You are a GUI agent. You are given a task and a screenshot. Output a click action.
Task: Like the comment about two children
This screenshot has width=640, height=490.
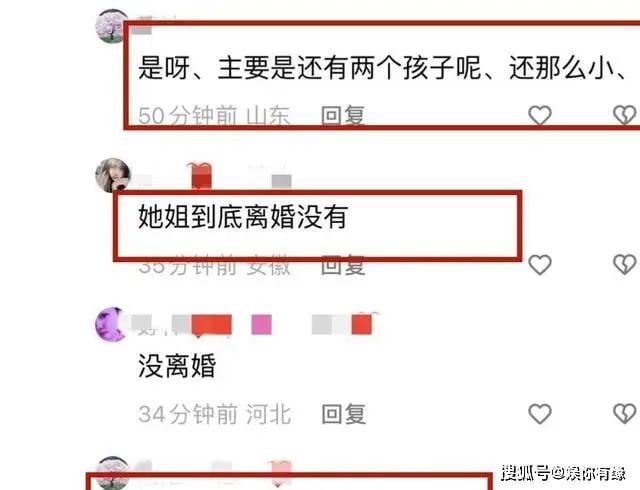click(x=540, y=115)
